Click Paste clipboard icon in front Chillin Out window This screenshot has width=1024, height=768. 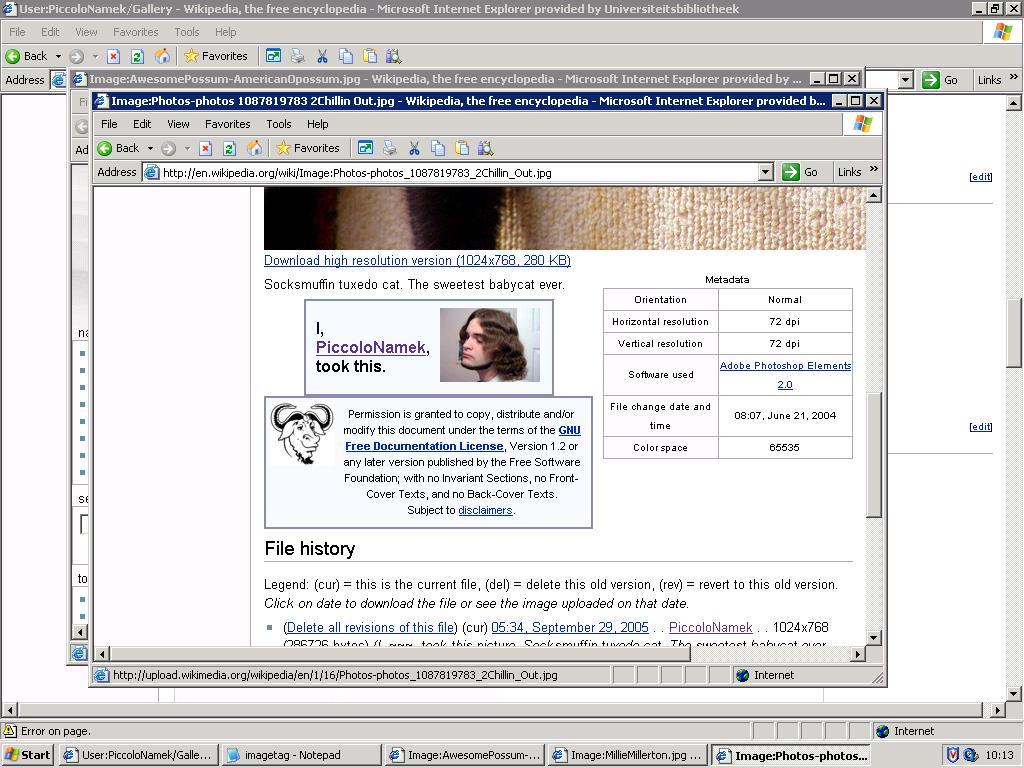[462, 148]
